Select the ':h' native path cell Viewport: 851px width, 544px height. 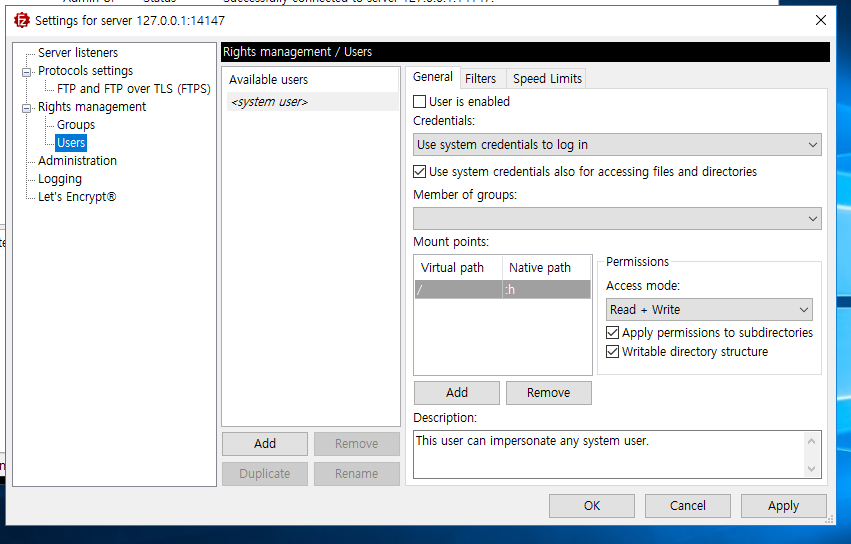point(547,289)
